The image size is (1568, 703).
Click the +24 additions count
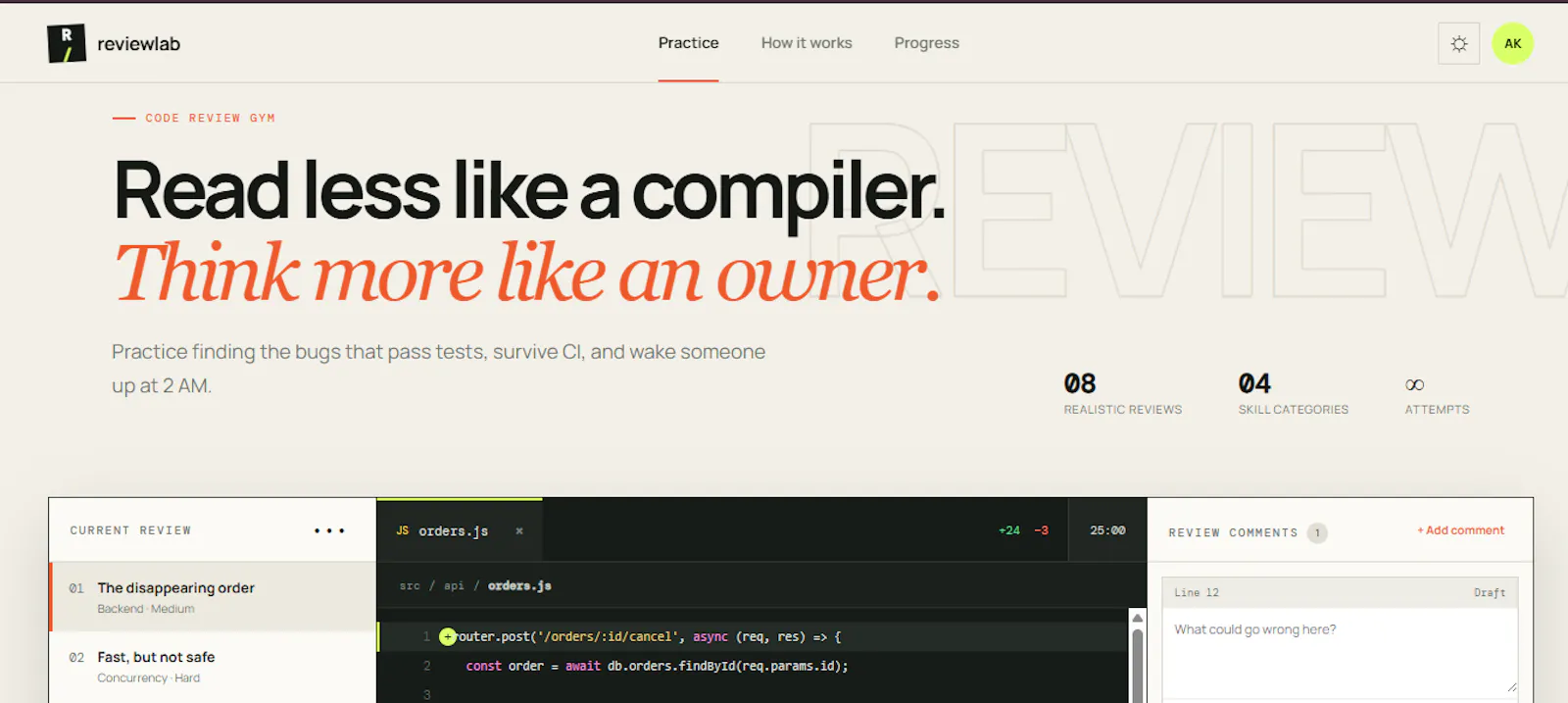(1008, 530)
